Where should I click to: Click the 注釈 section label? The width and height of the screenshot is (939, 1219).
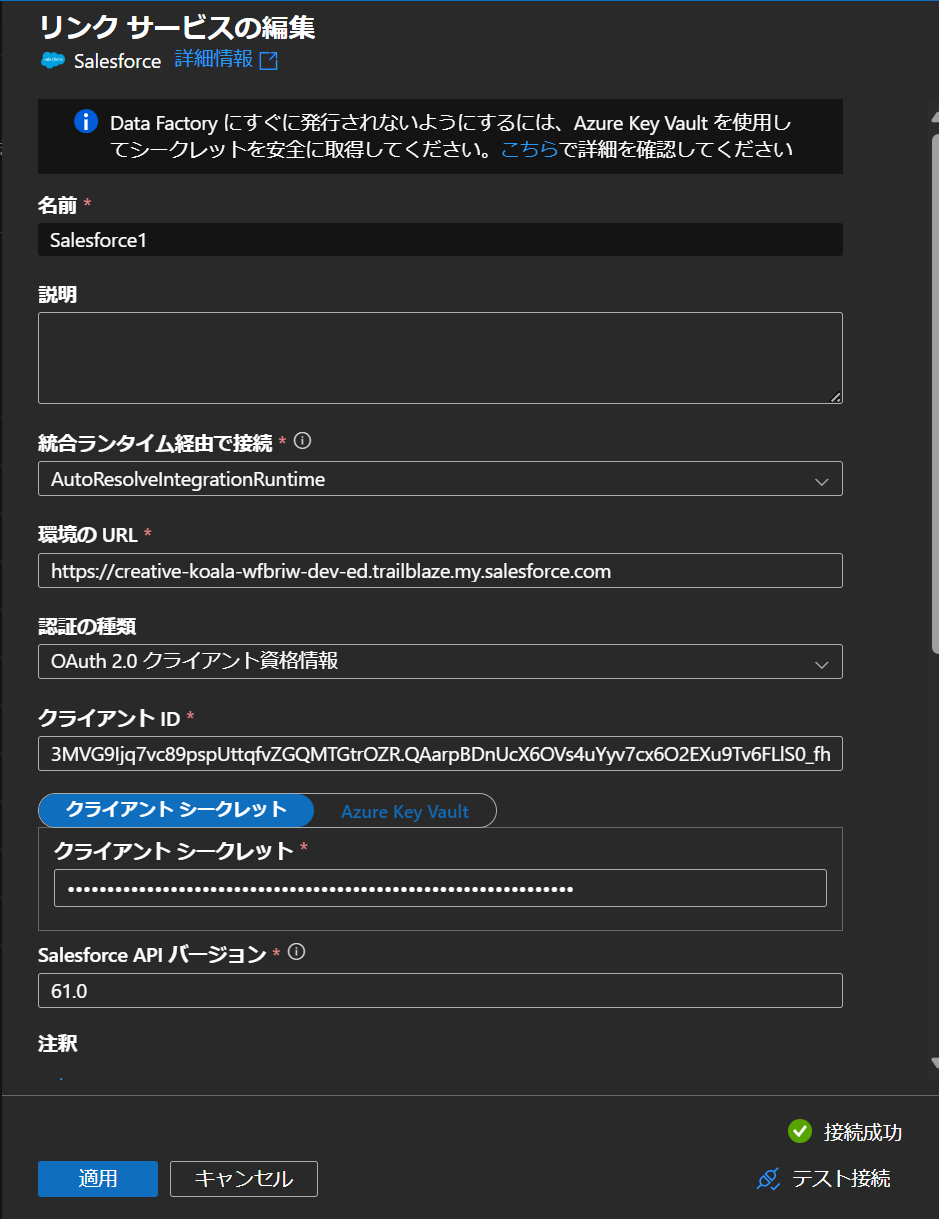point(57,1044)
